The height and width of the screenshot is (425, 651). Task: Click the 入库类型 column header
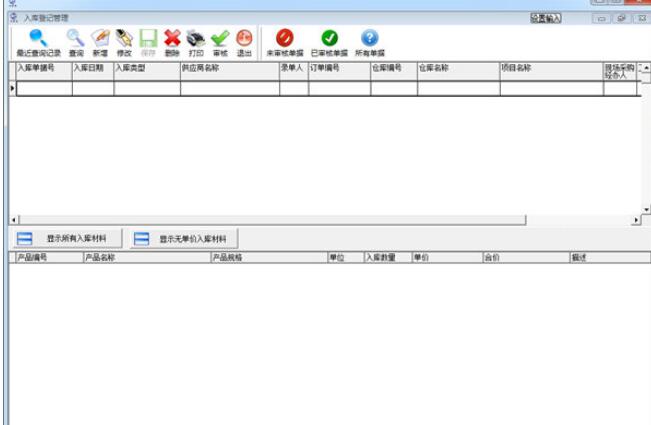[147, 71]
